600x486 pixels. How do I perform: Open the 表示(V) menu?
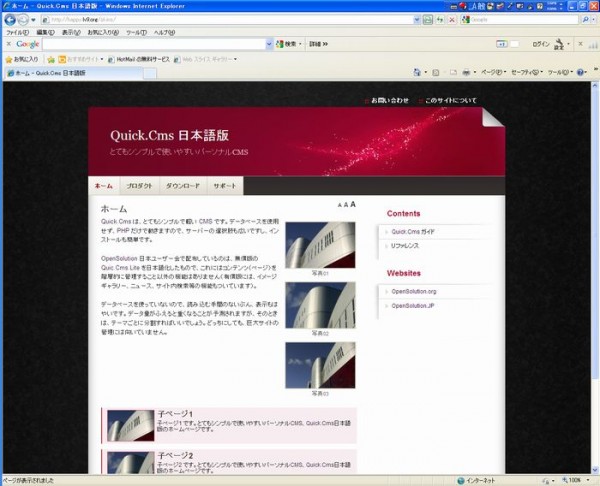pyautogui.click(x=70, y=32)
